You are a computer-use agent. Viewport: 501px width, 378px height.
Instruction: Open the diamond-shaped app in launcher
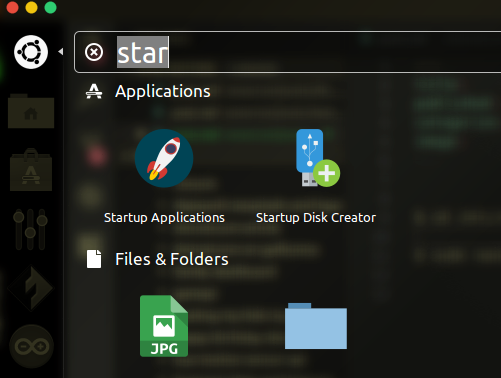31,288
